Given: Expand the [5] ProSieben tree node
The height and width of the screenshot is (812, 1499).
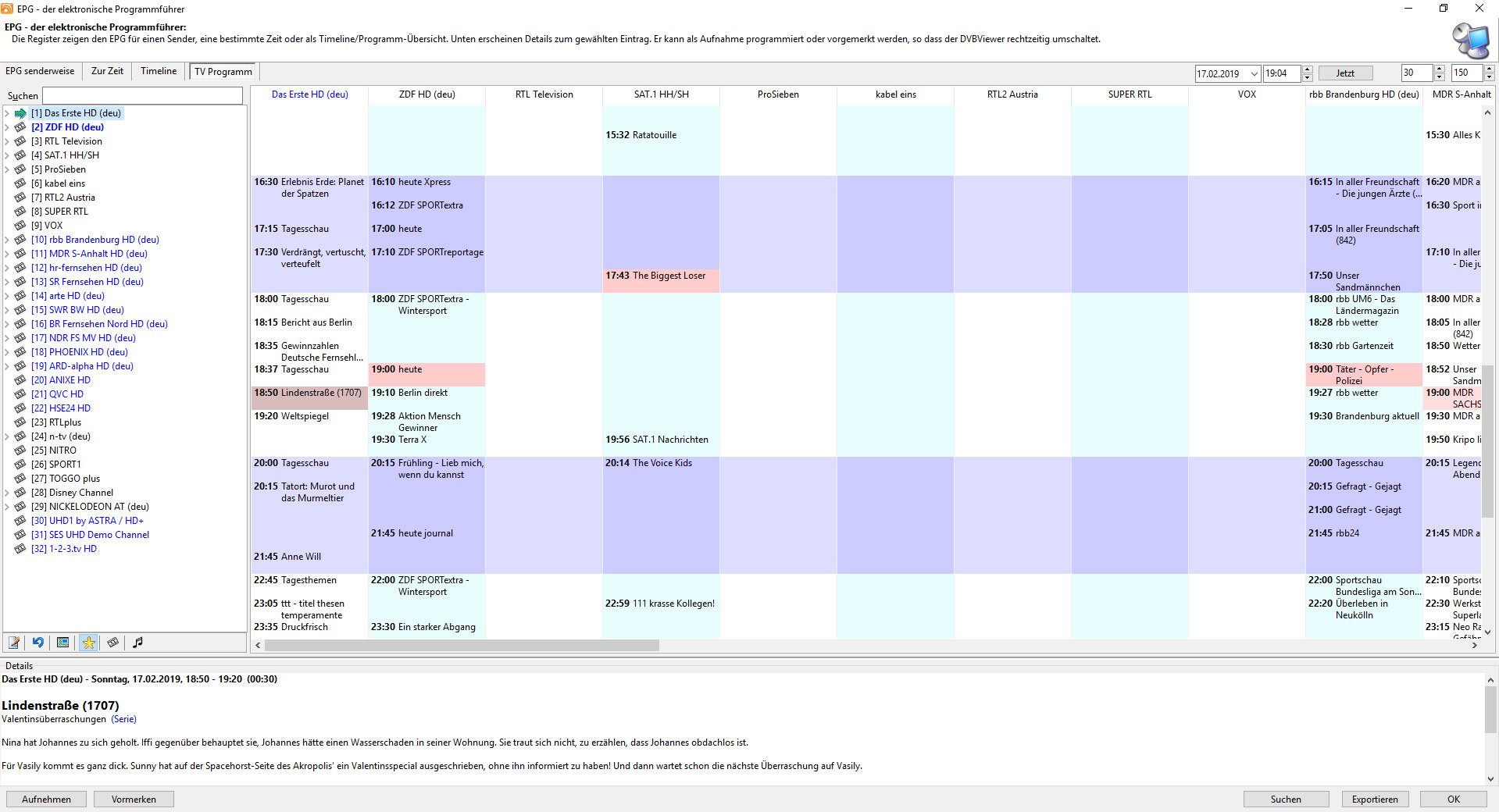Looking at the screenshot, I should pyautogui.click(x=7, y=169).
